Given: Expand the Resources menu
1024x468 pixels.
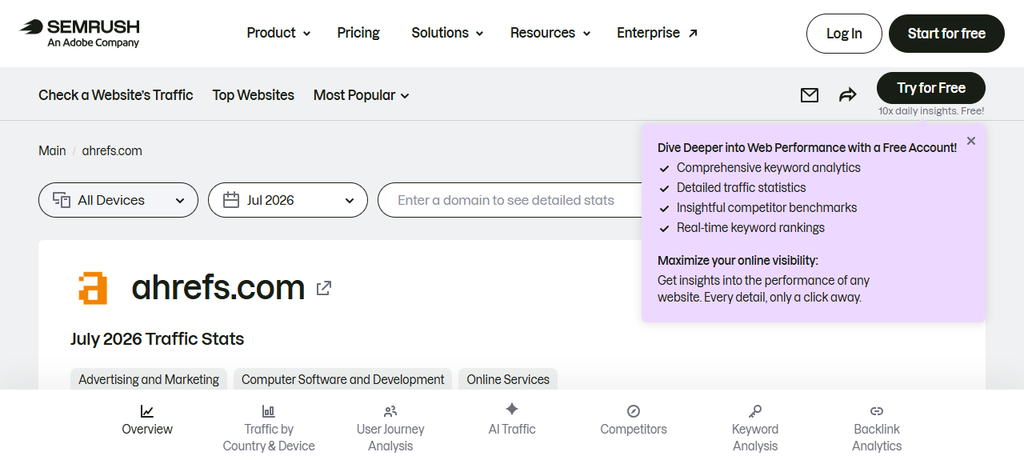Looking at the screenshot, I should tap(551, 33).
